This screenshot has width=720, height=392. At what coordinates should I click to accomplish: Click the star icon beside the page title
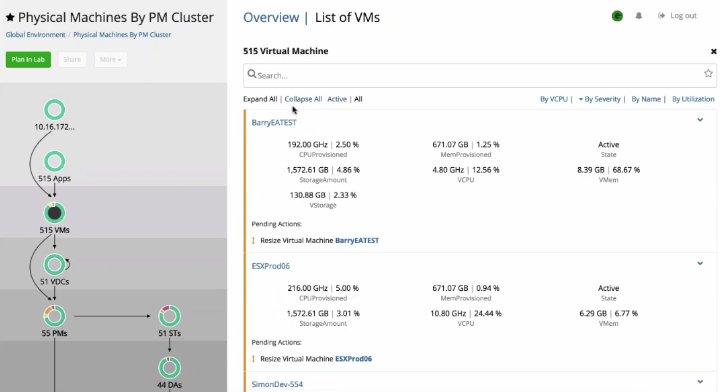(x=10, y=17)
